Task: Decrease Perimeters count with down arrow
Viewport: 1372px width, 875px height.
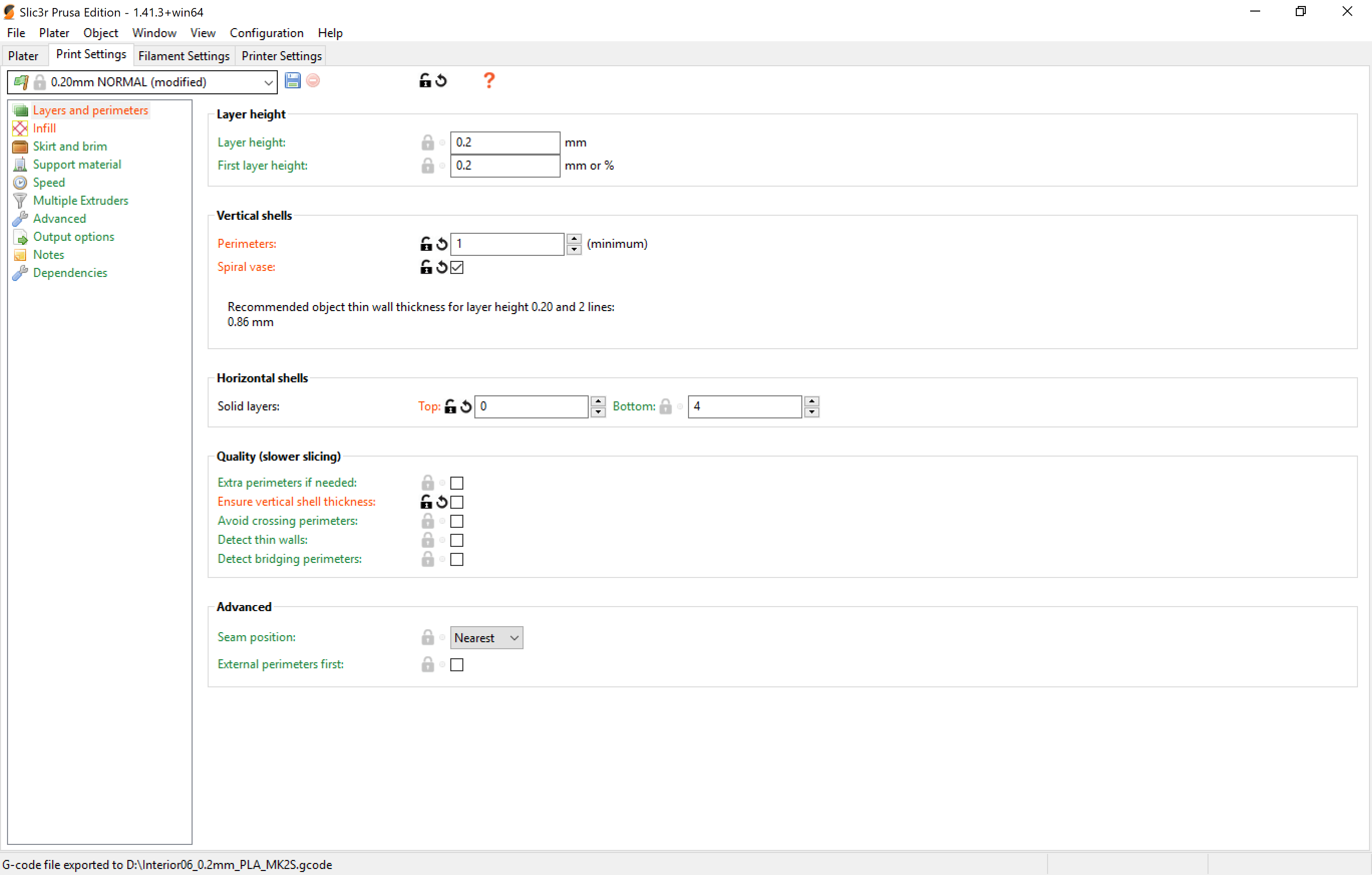Action: click(x=574, y=250)
